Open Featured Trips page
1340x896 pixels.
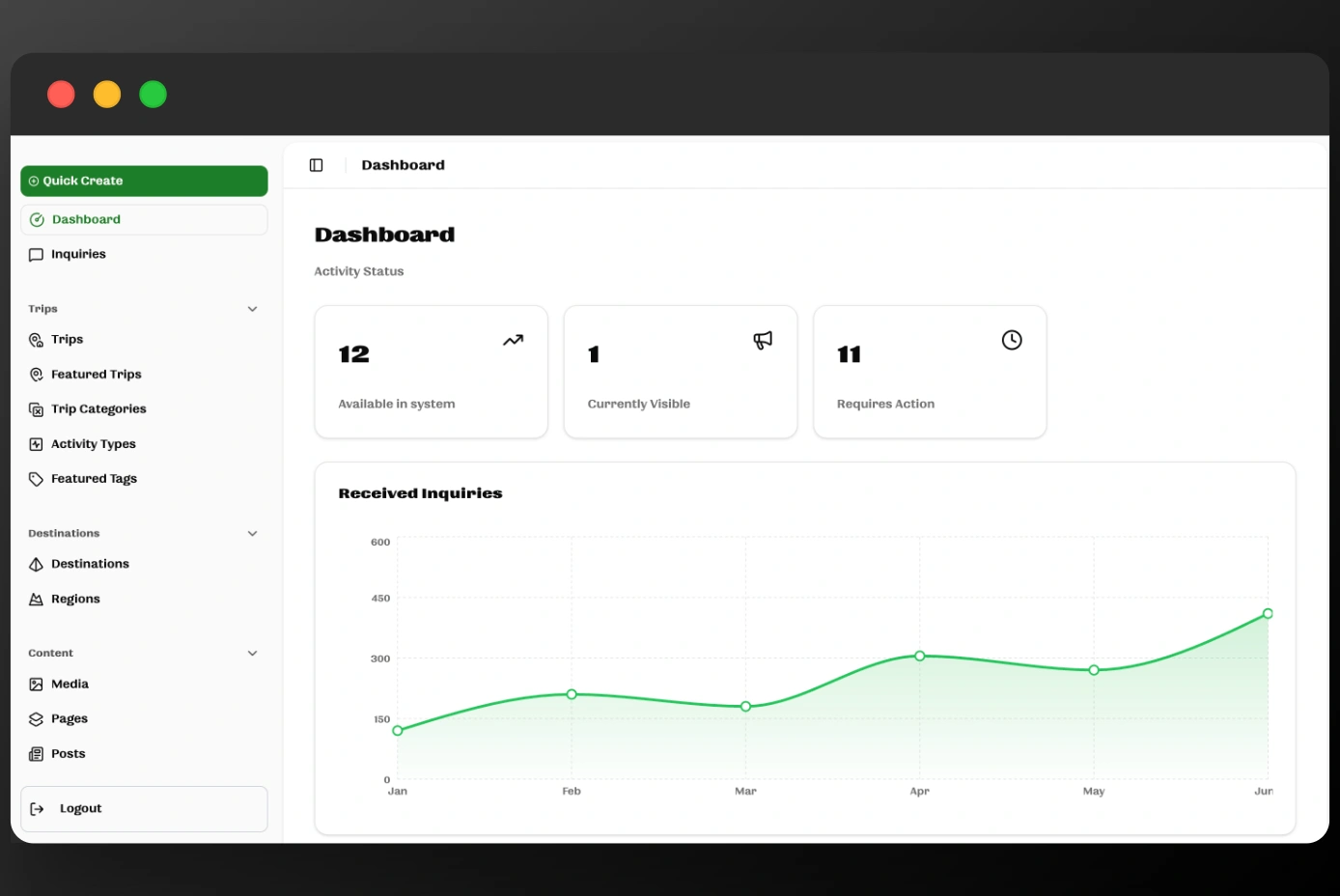pos(144,374)
